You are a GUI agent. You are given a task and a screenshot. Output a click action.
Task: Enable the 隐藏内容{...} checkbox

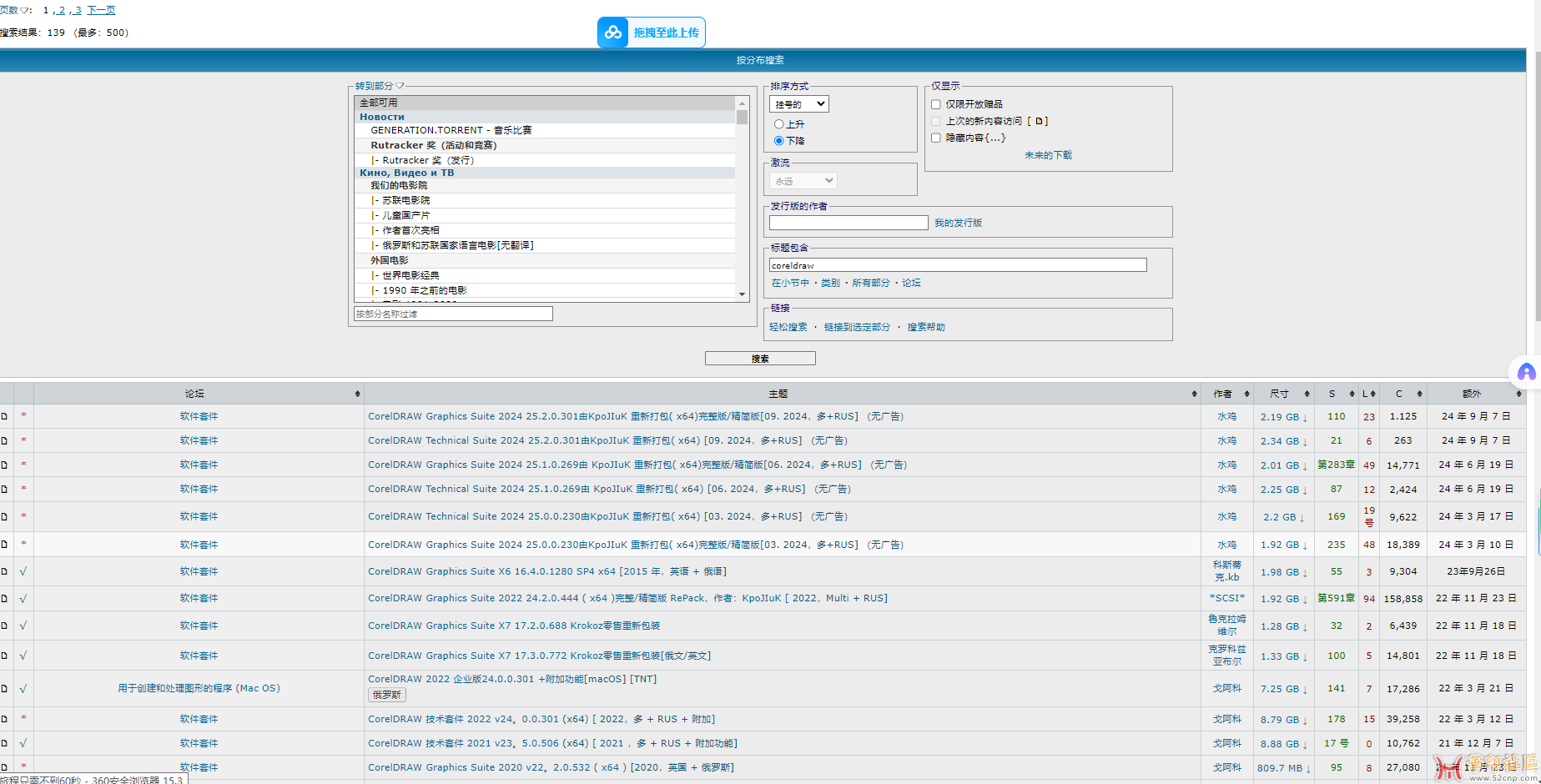tap(936, 138)
